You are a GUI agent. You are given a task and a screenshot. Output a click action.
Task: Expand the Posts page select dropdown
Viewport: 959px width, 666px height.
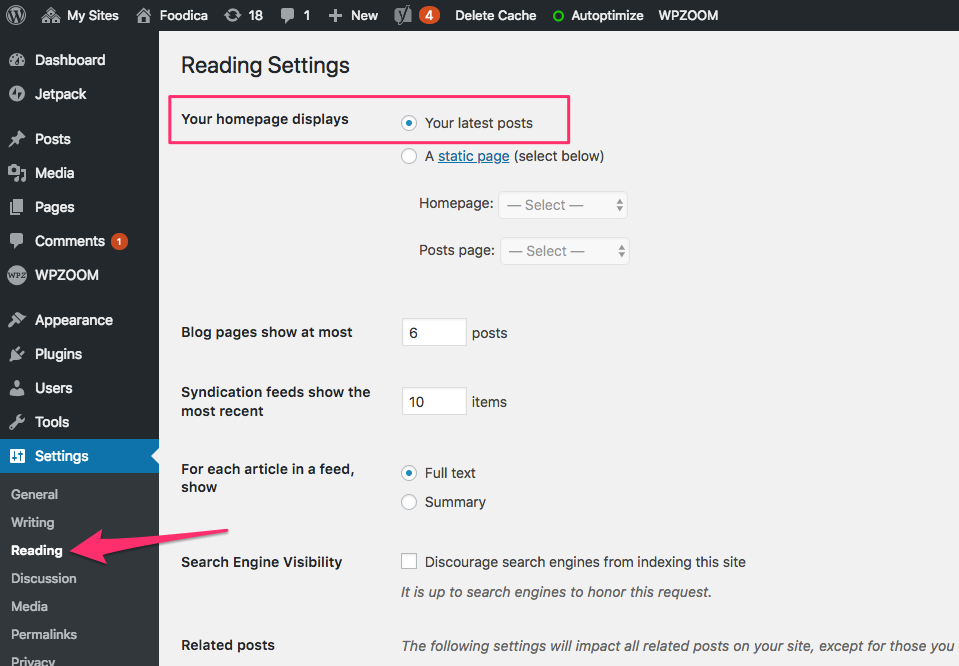coord(564,251)
